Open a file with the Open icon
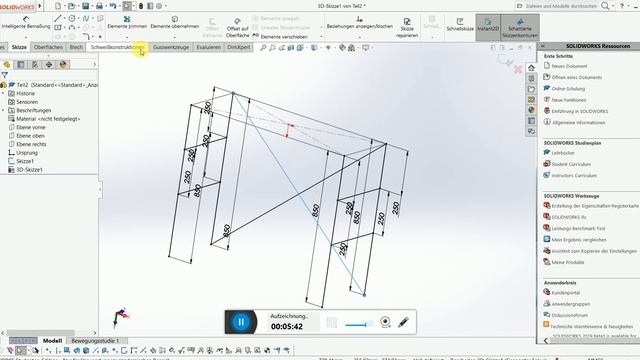Image resolution: width=640 pixels, height=360 pixels. click(72, 6)
